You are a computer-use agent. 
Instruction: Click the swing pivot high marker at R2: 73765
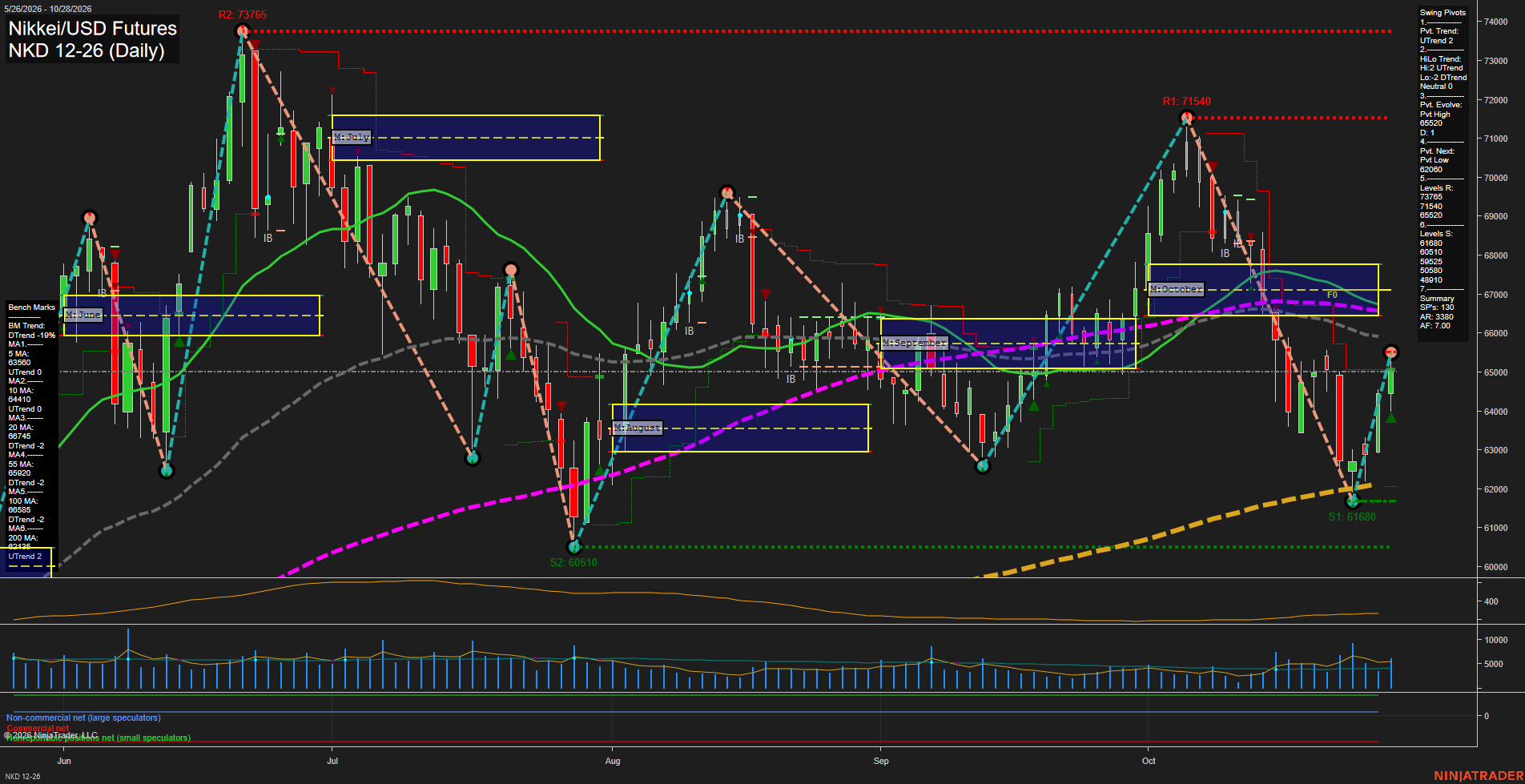(242, 31)
